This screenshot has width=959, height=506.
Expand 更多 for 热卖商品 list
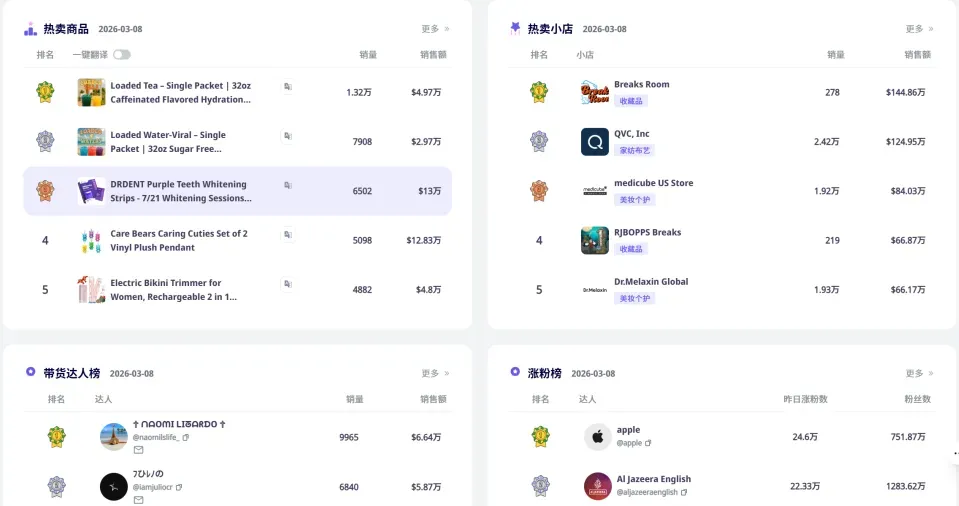tap(435, 29)
